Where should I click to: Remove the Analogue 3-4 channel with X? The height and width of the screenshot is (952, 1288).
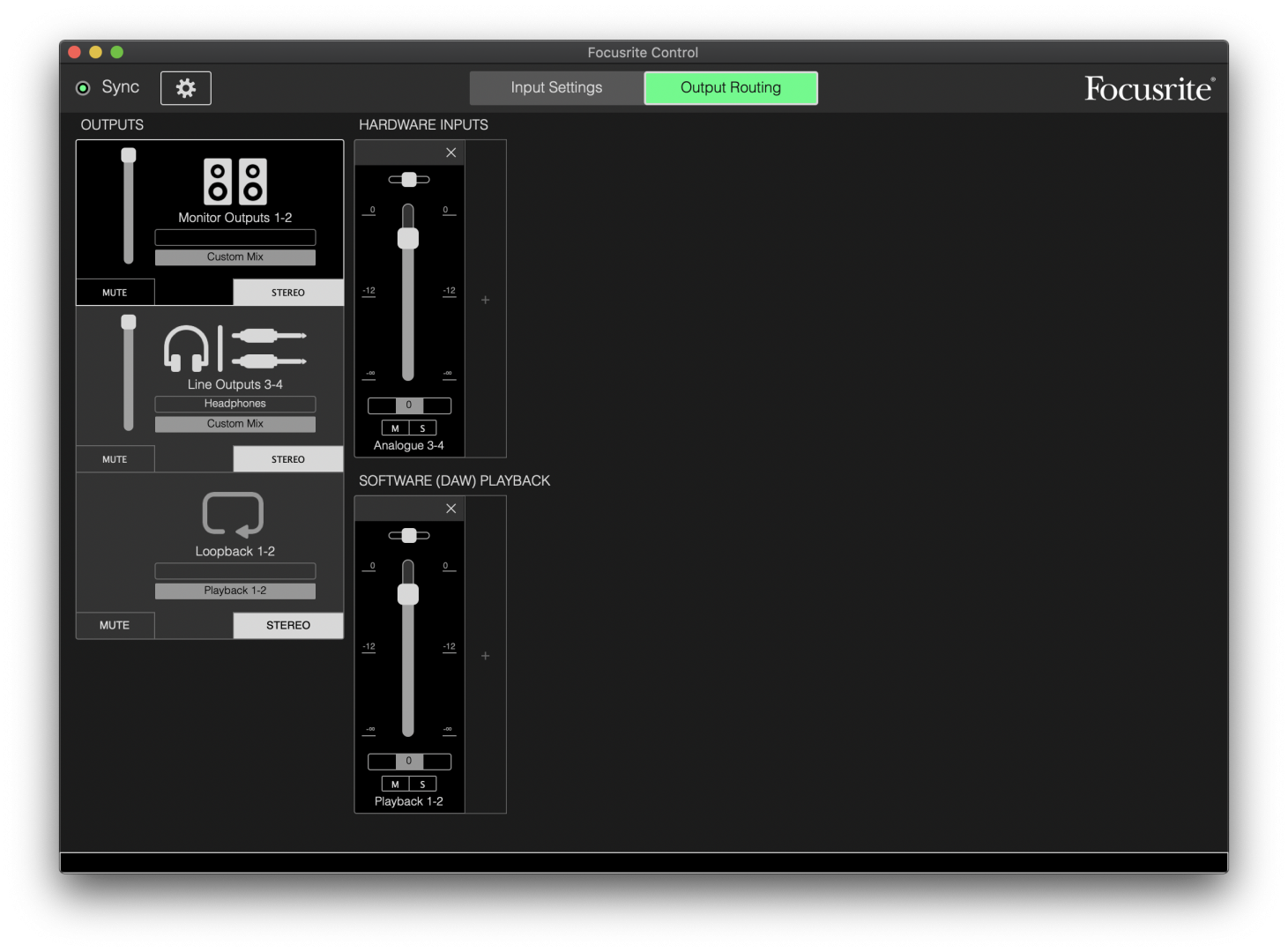click(x=450, y=152)
